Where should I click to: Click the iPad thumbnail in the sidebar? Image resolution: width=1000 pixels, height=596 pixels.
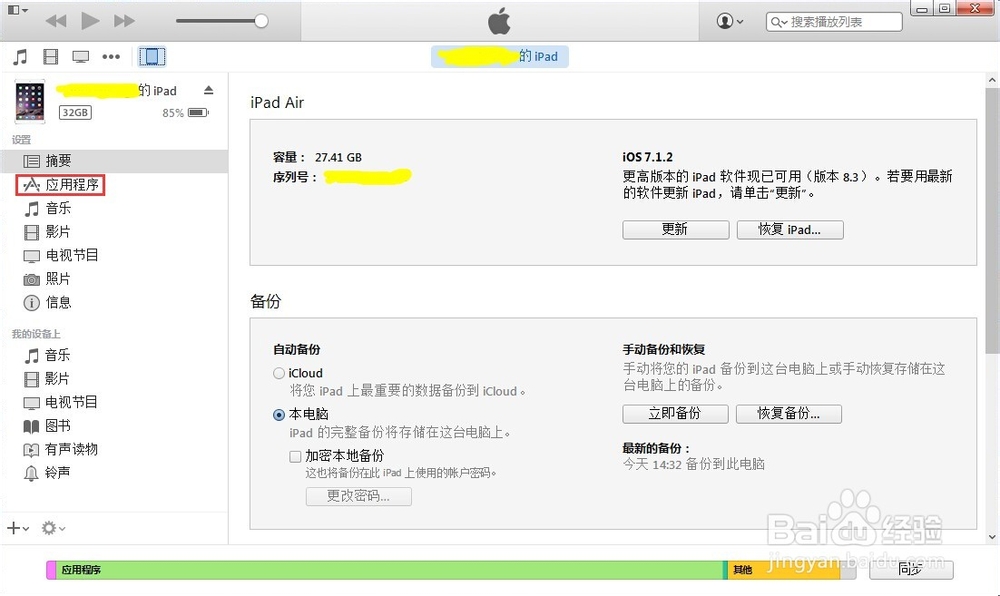[30, 101]
